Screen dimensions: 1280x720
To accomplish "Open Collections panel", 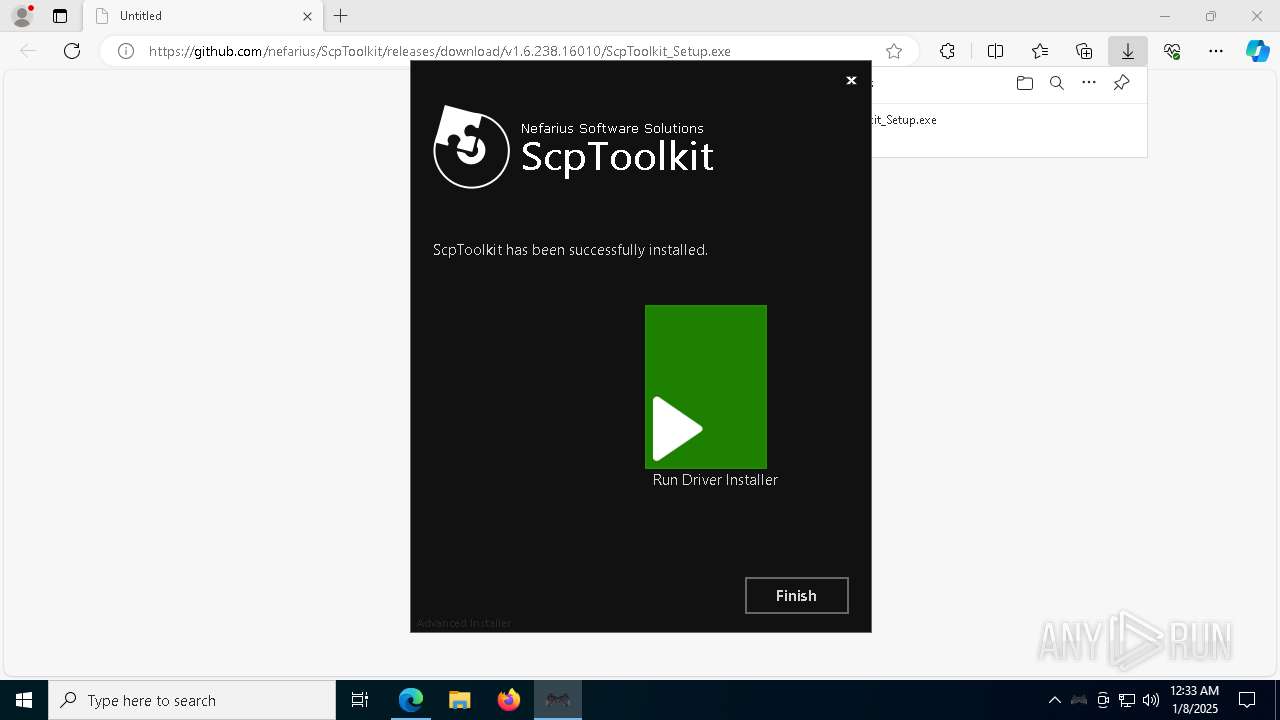I will 1084,51.
